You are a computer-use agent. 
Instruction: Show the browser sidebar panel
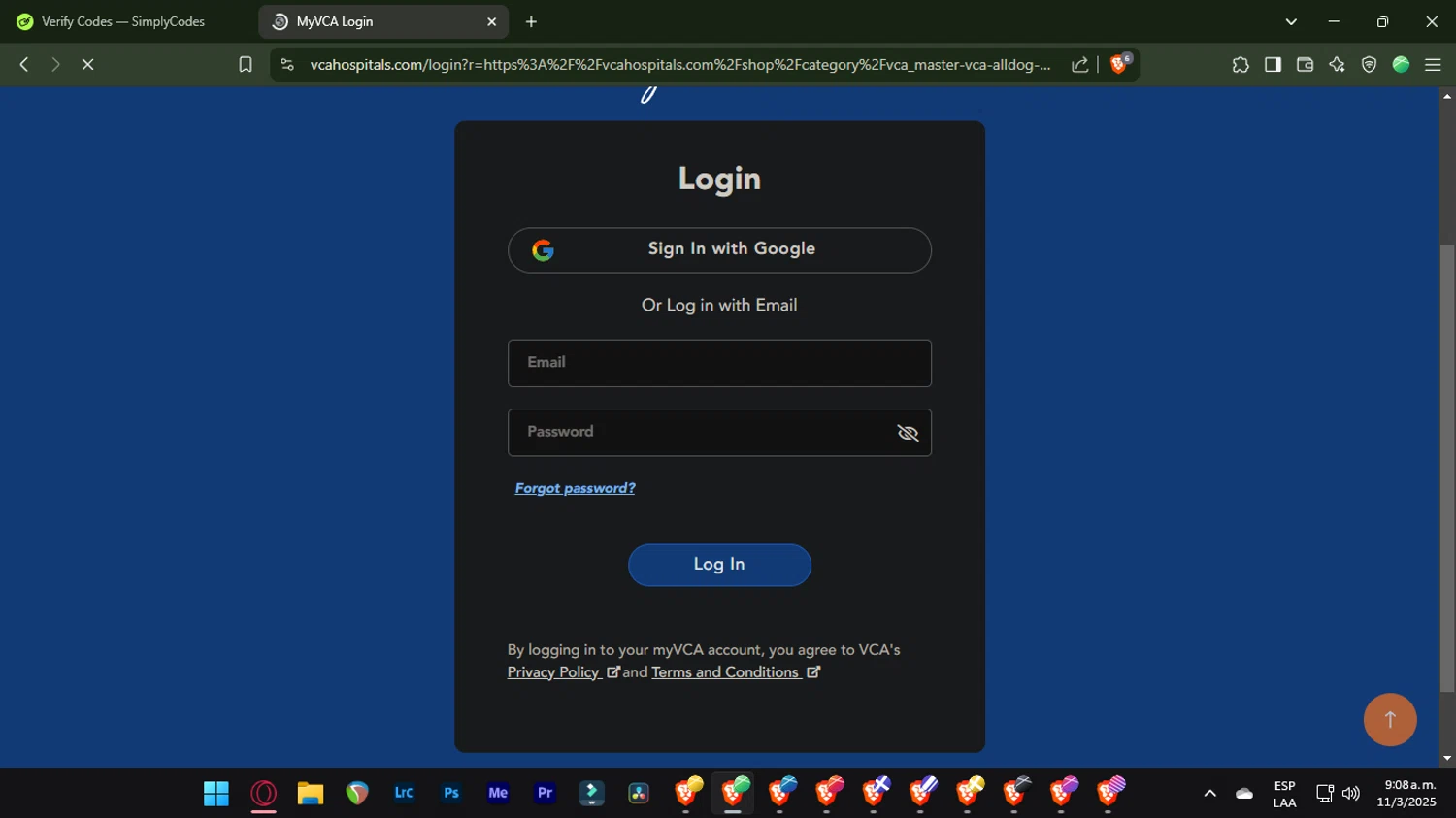[1273, 64]
